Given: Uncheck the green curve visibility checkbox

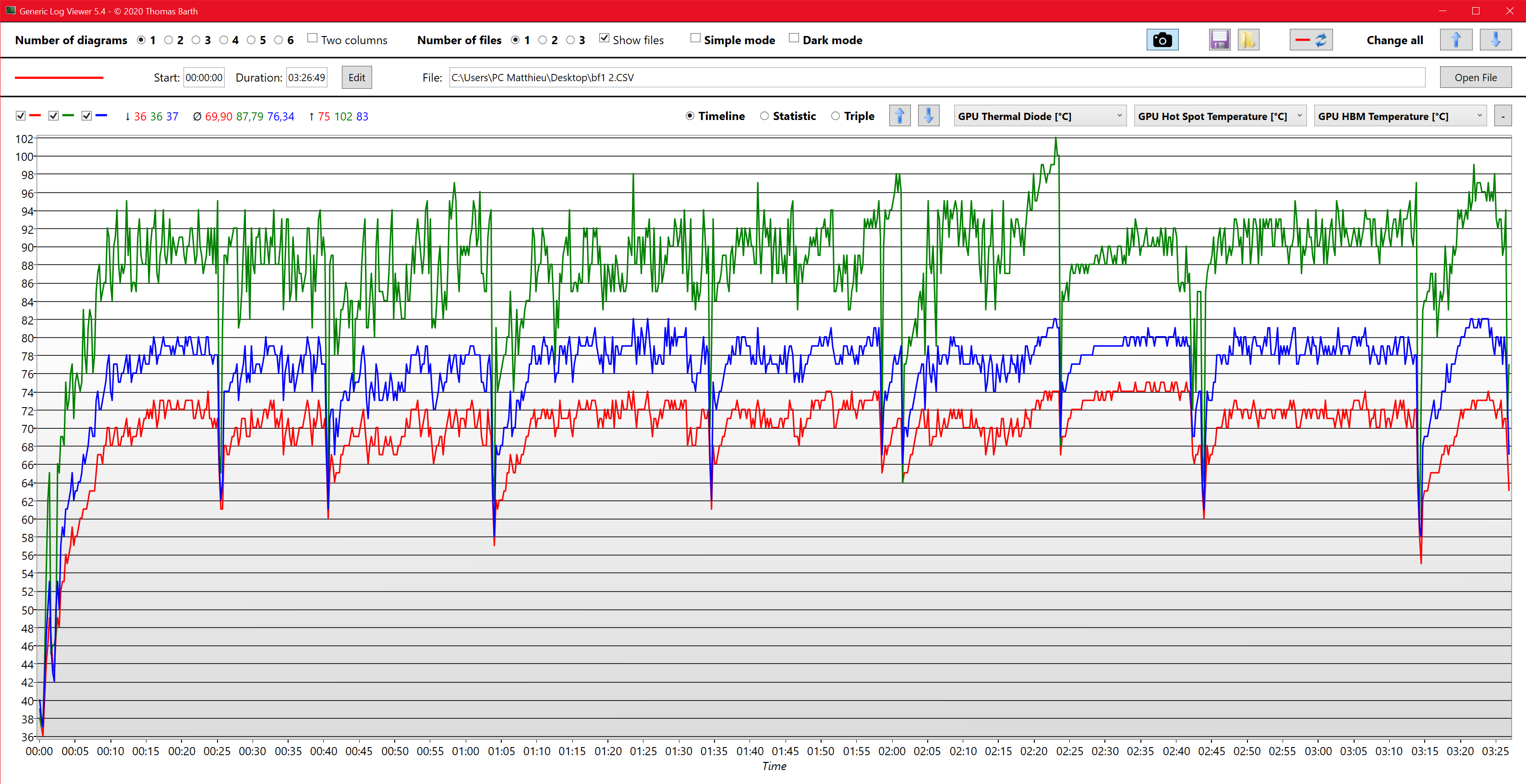Looking at the screenshot, I should pos(53,116).
